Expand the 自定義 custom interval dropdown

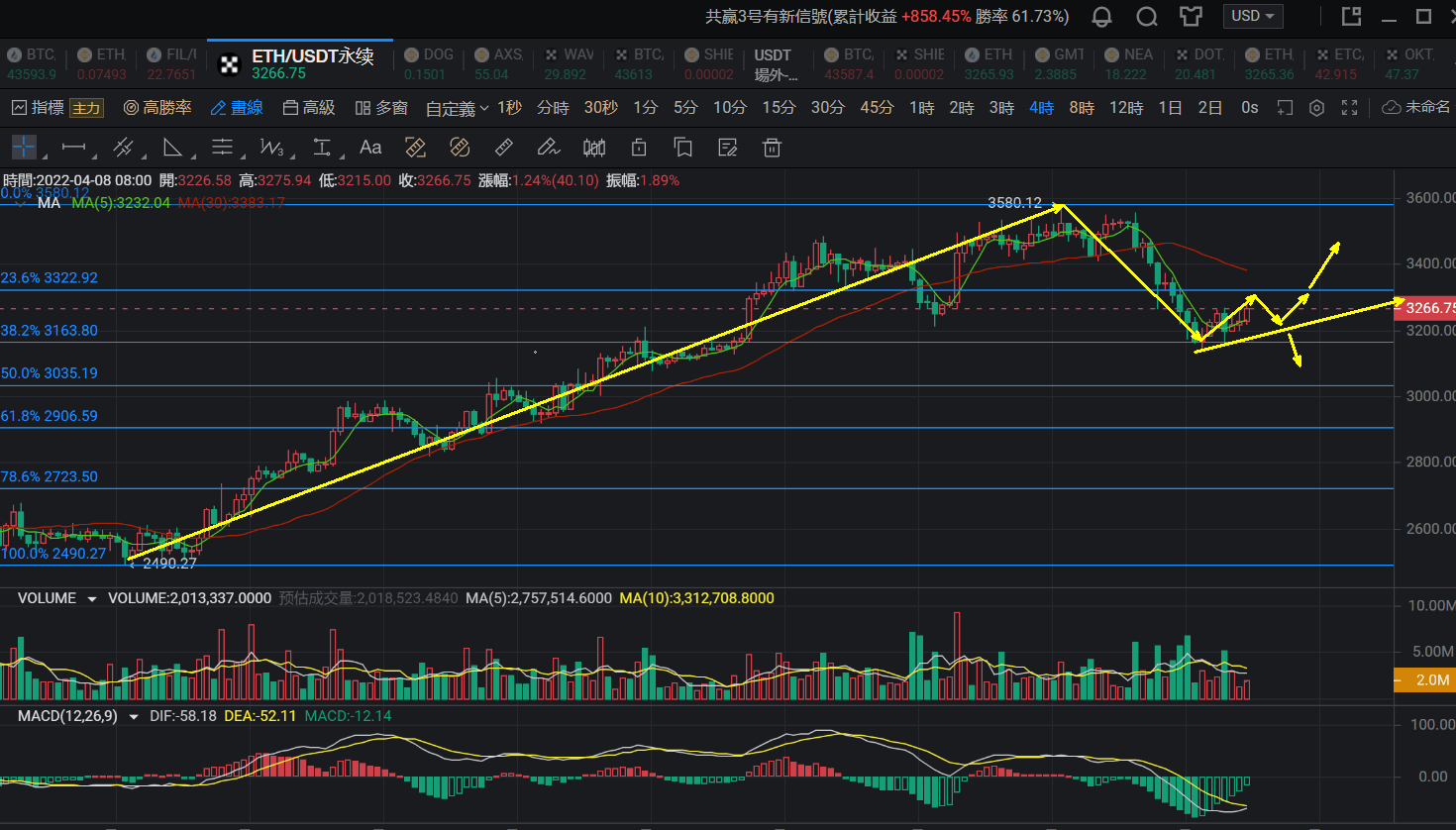(x=457, y=108)
